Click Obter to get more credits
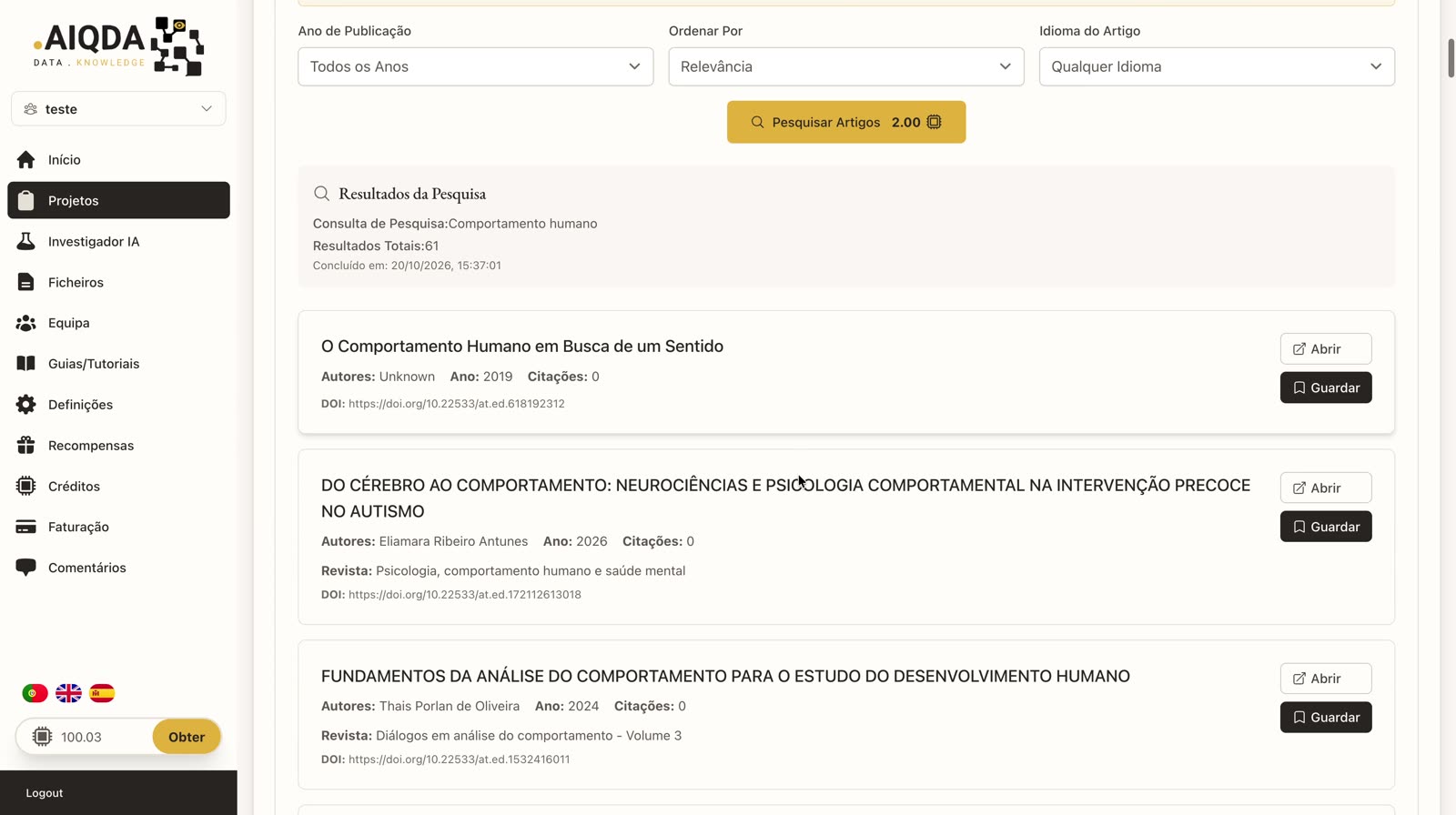 tap(187, 737)
